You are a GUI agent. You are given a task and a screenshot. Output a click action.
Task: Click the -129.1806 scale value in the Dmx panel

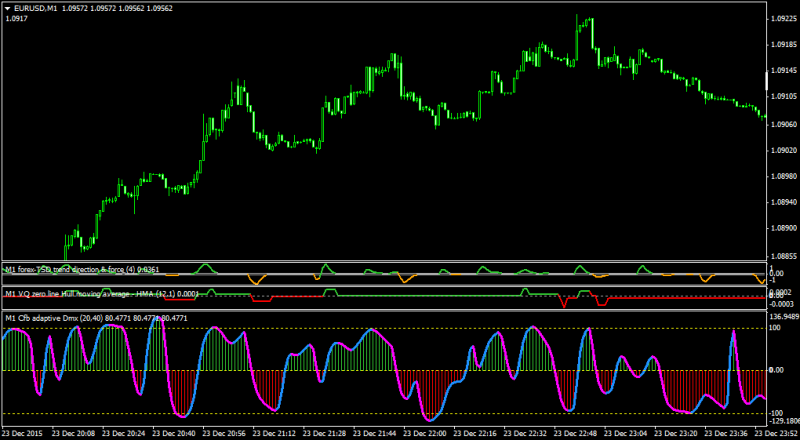(785, 421)
